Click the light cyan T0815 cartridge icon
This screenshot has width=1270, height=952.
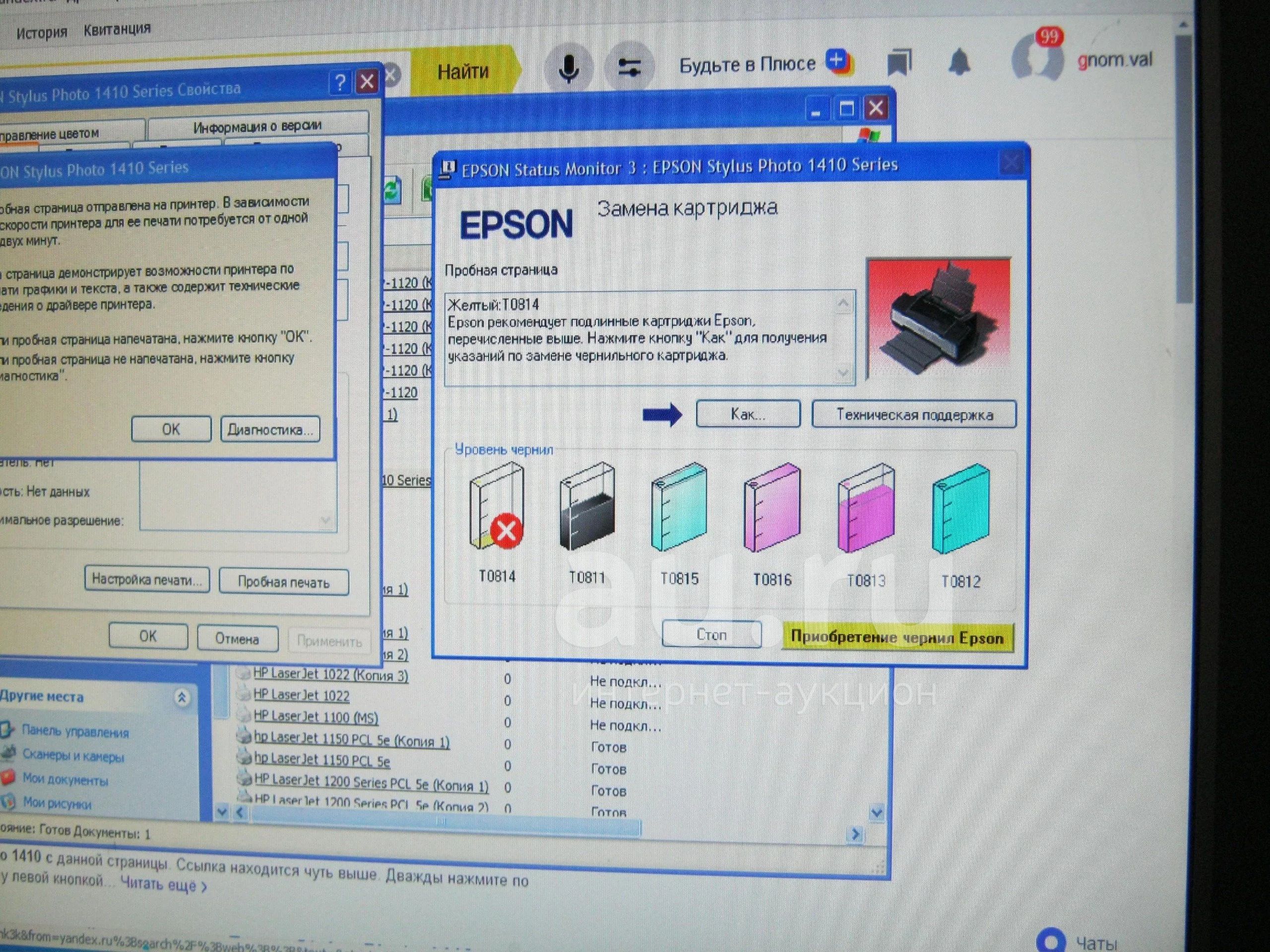[679, 507]
